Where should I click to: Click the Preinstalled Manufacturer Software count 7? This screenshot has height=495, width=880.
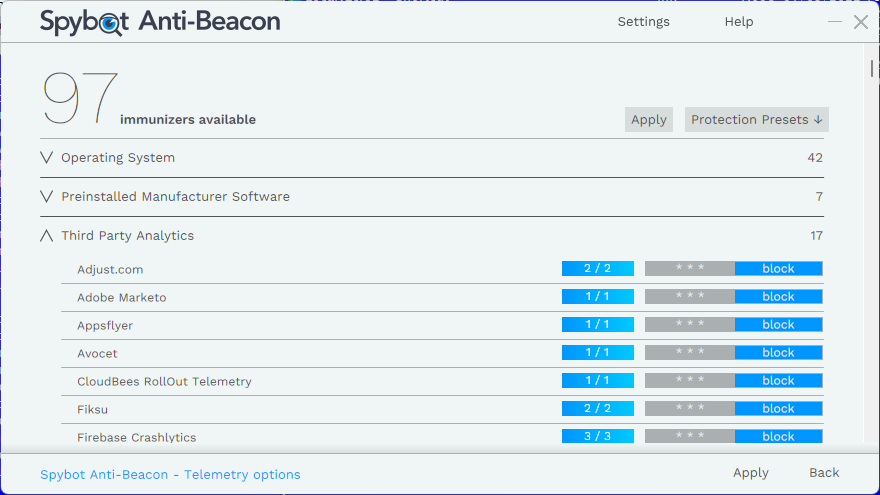pyautogui.click(x=819, y=196)
